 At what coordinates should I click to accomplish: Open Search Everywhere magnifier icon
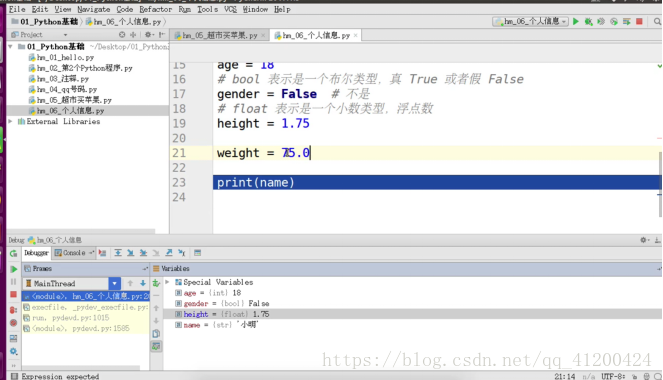[658, 21]
